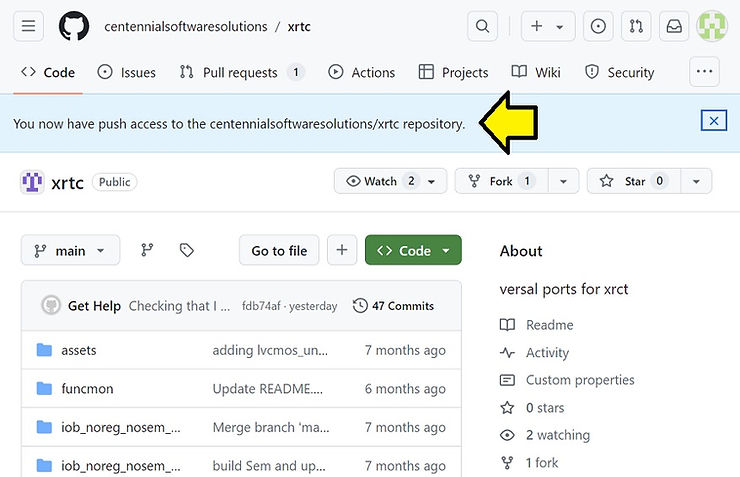Dismiss the push access banner
The height and width of the screenshot is (477, 740).
713,121
